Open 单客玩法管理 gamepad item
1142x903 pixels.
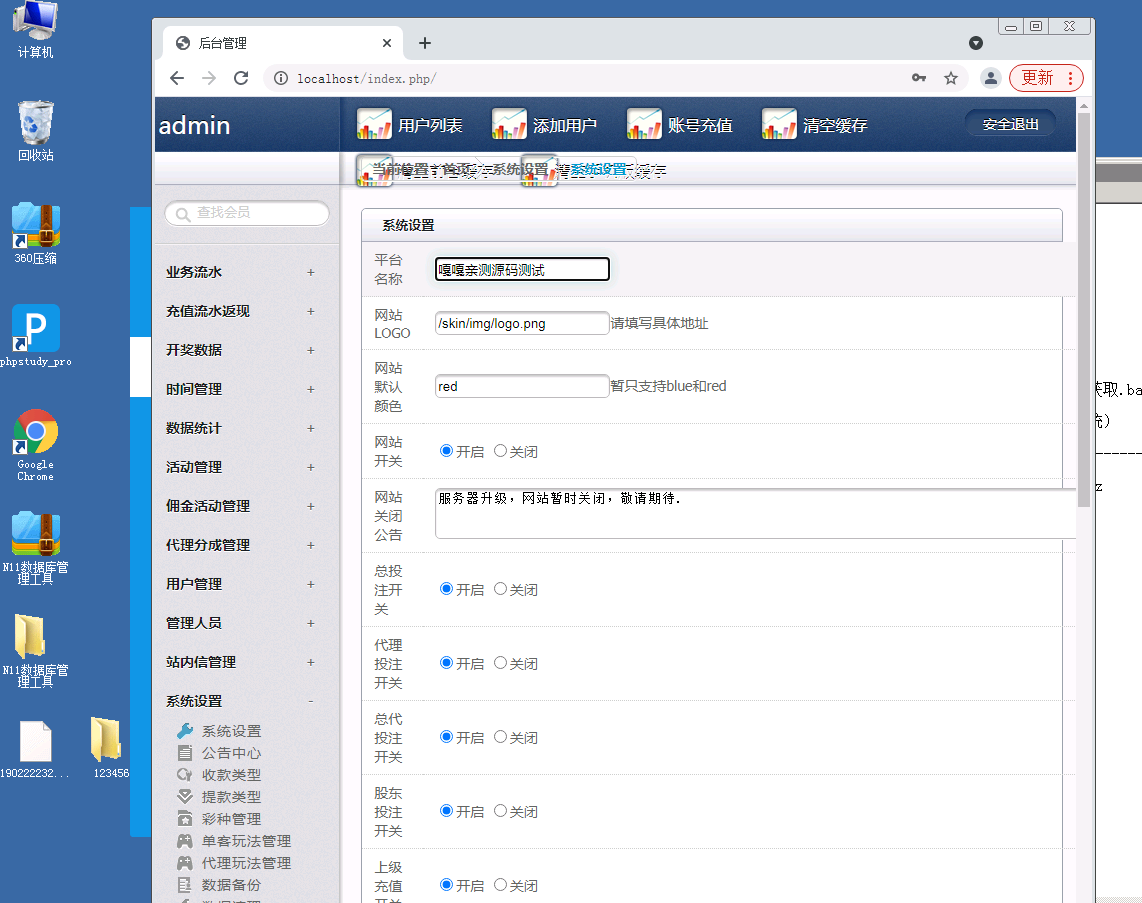(245, 841)
